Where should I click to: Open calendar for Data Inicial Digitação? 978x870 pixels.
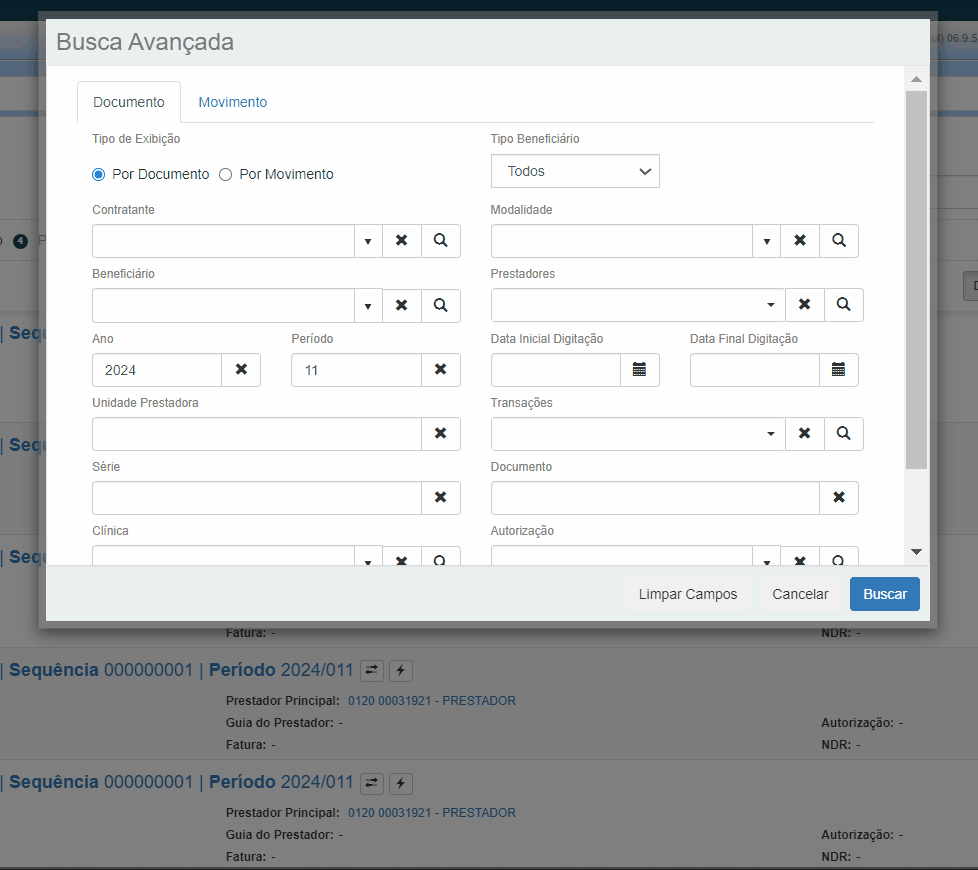(x=639, y=370)
